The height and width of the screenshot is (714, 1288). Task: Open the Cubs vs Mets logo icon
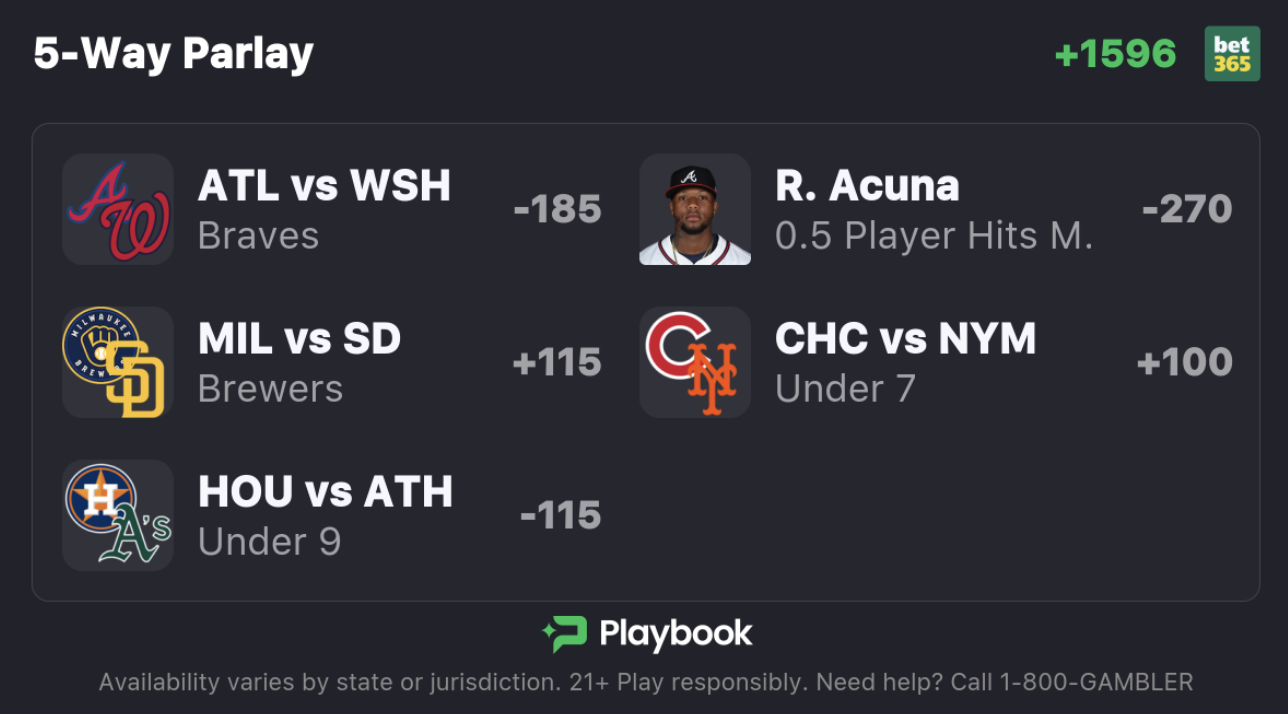(695, 362)
